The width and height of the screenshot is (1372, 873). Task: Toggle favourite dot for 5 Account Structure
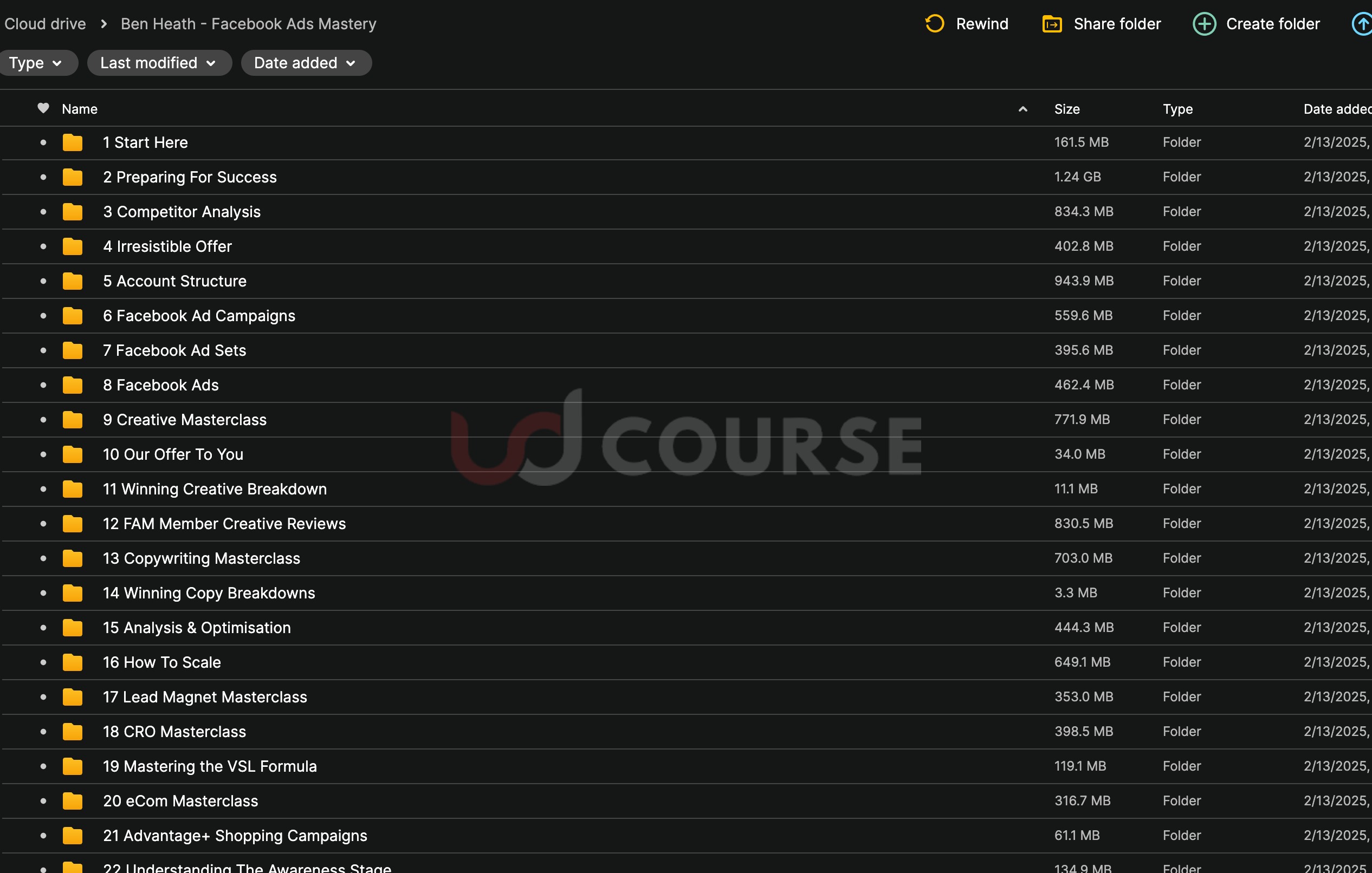43,281
